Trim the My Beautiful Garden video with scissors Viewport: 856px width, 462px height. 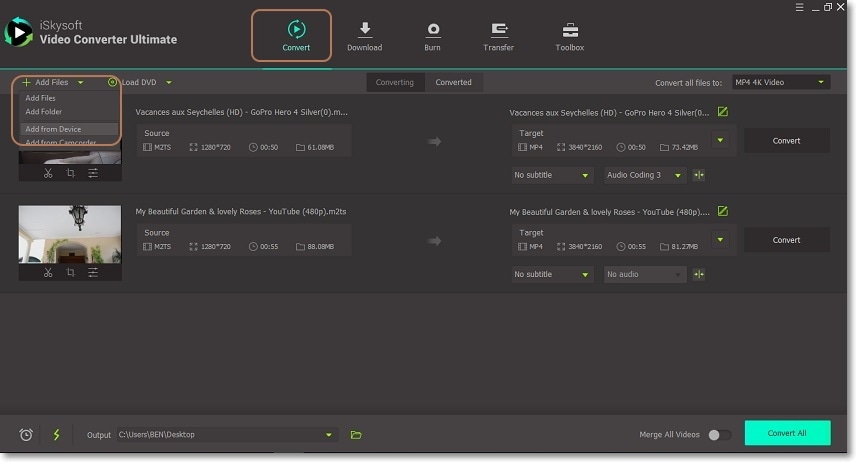click(48, 273)
